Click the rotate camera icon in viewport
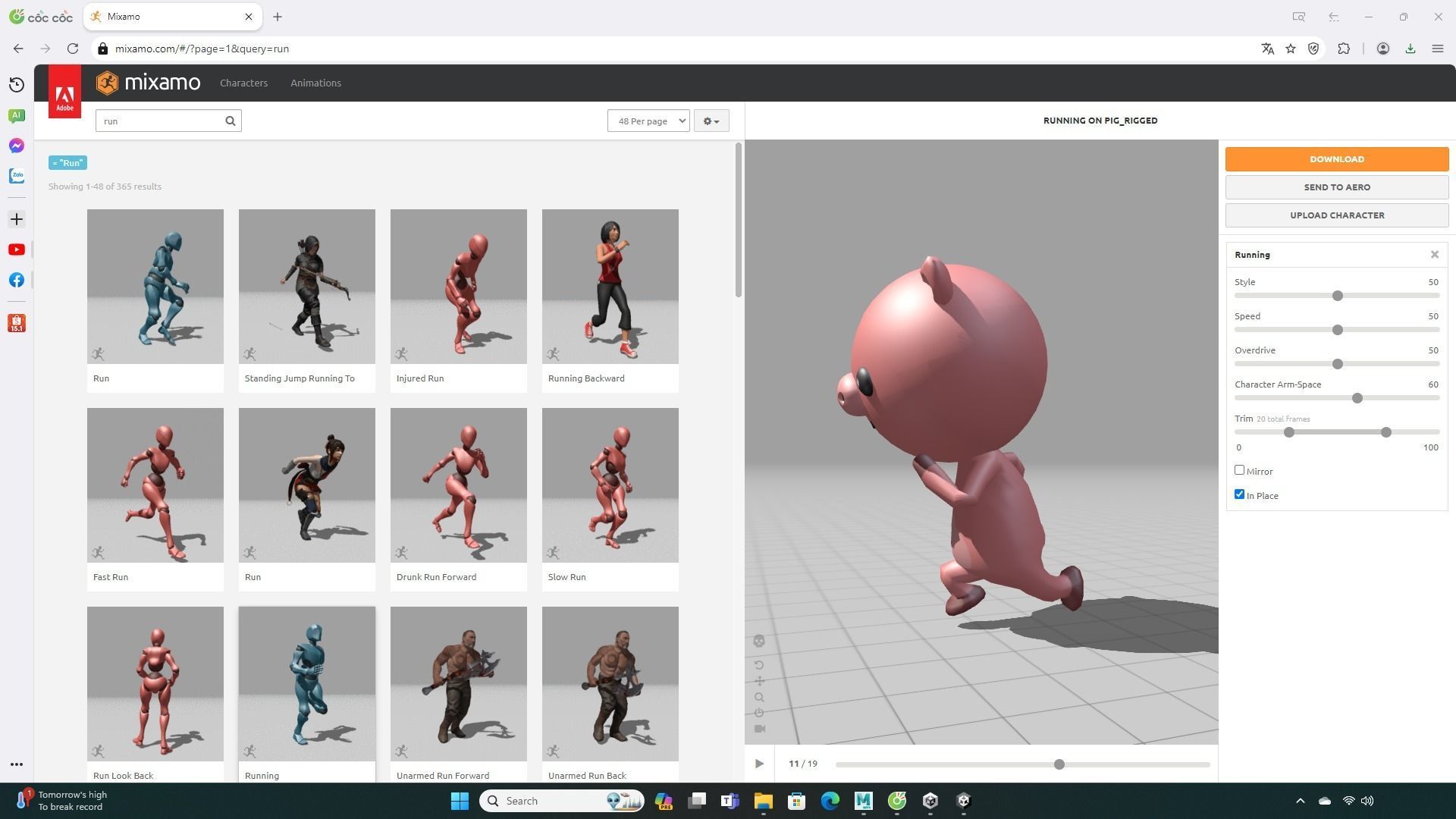This screenshot has width=1456, height=819. click(759, 665)
